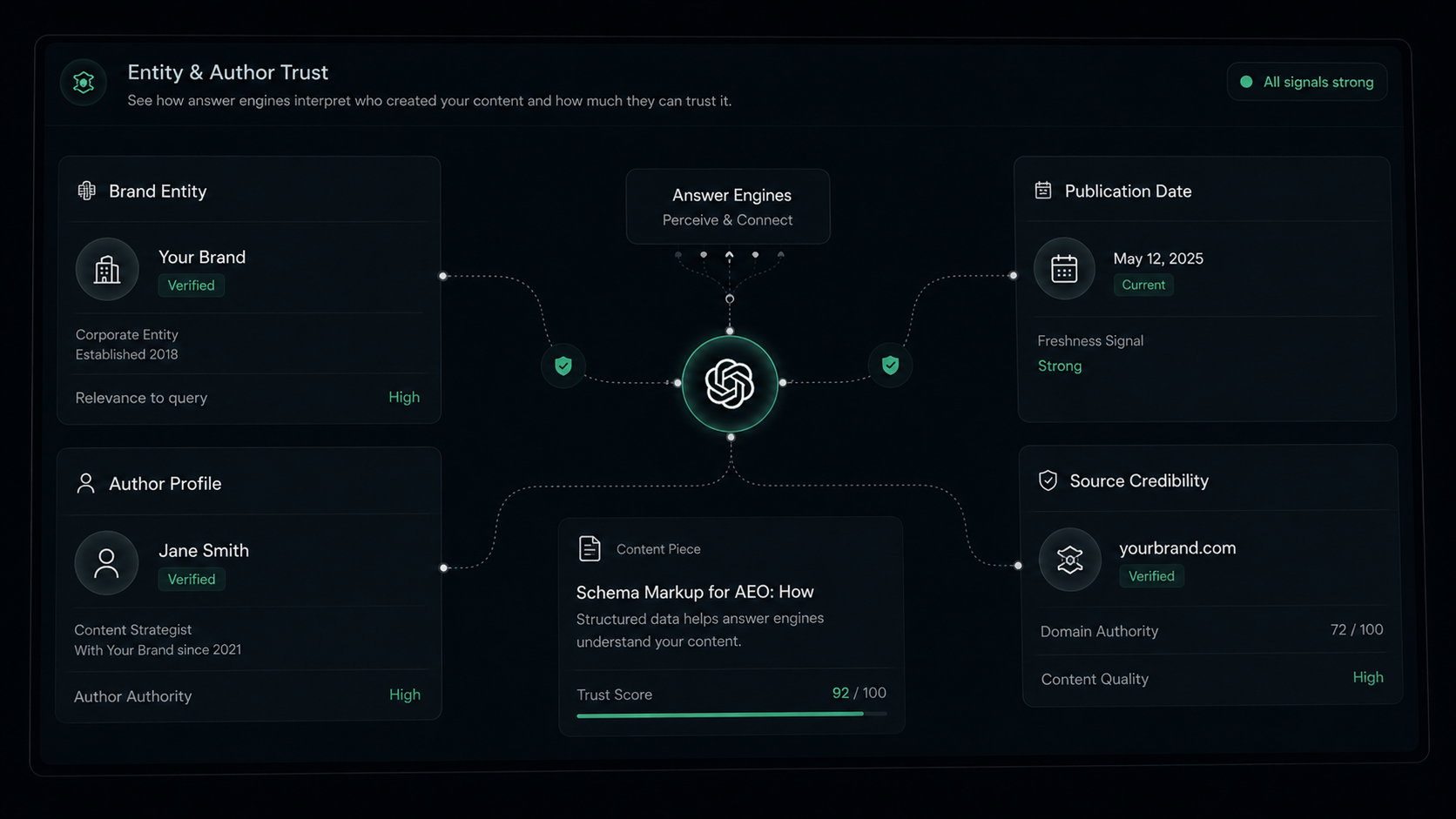Click the Verified badge under Your Brand
This screenshot has height=819, width=1456.
pos(192,285)
